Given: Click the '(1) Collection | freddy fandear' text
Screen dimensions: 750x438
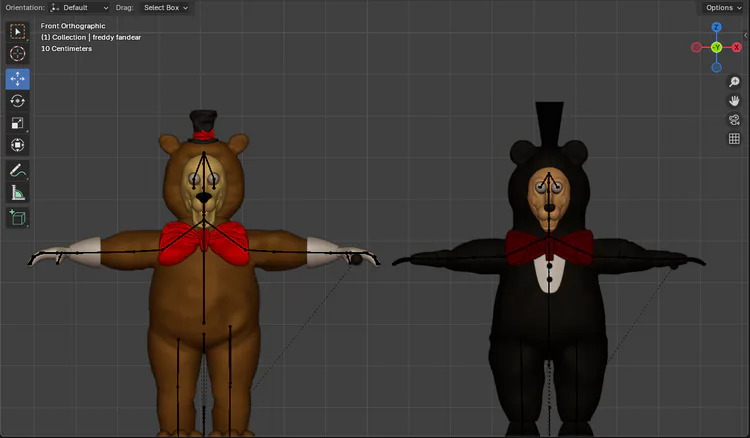Looking at the screenshot, I should pos(91,37).
